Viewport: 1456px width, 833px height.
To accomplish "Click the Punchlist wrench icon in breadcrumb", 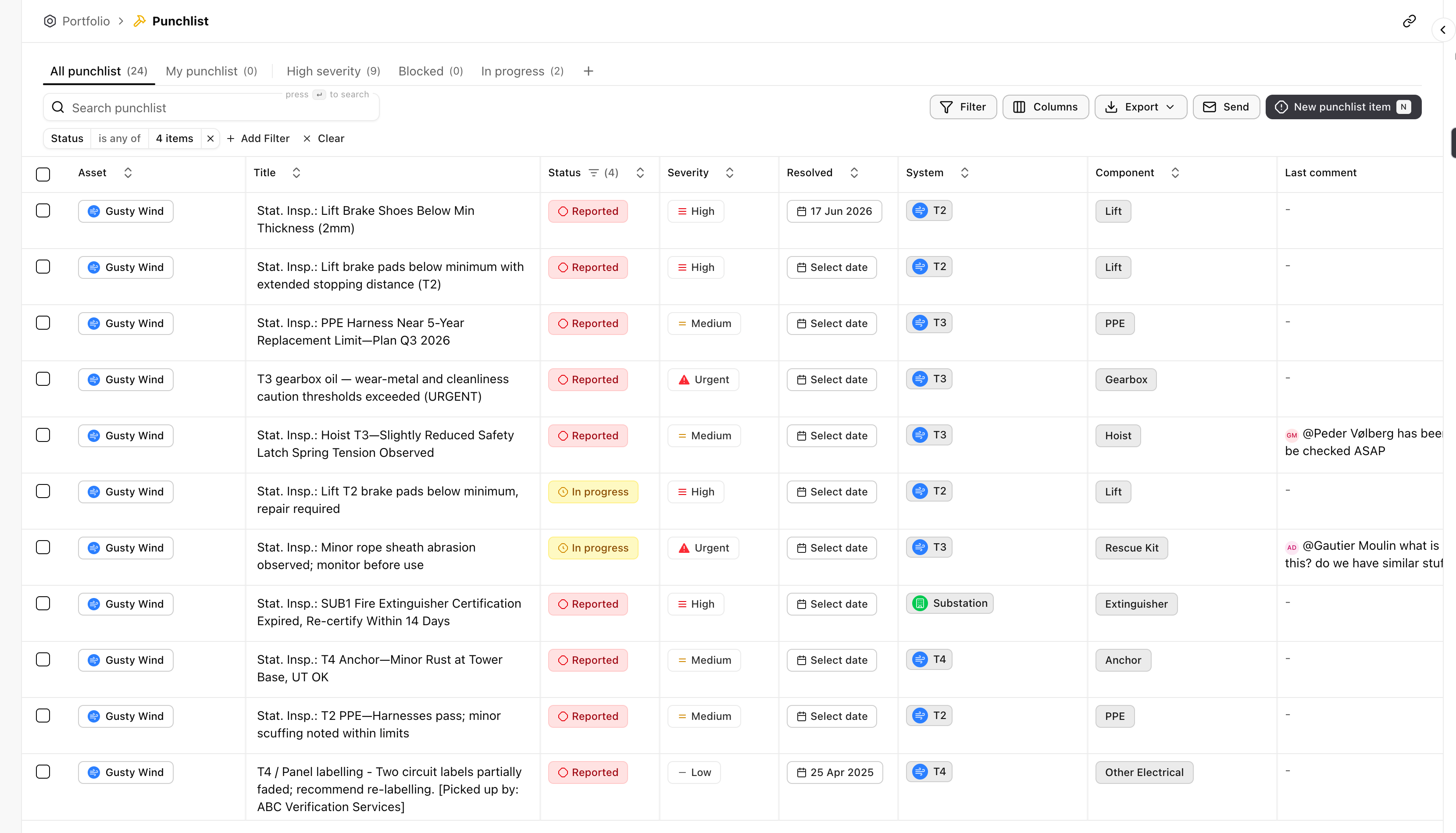I will 139,21.
